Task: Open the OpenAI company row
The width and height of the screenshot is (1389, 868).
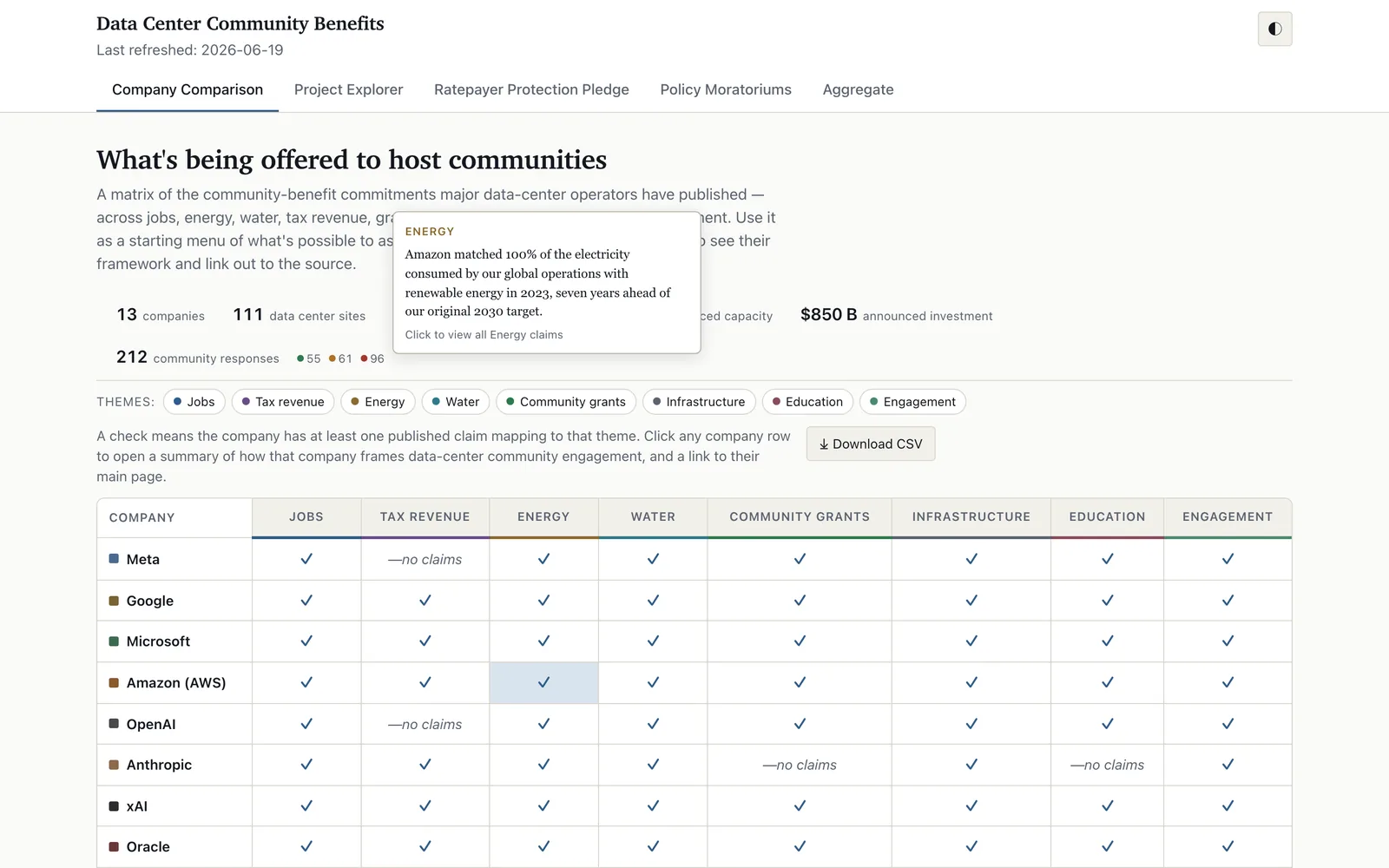Action: 694,724
